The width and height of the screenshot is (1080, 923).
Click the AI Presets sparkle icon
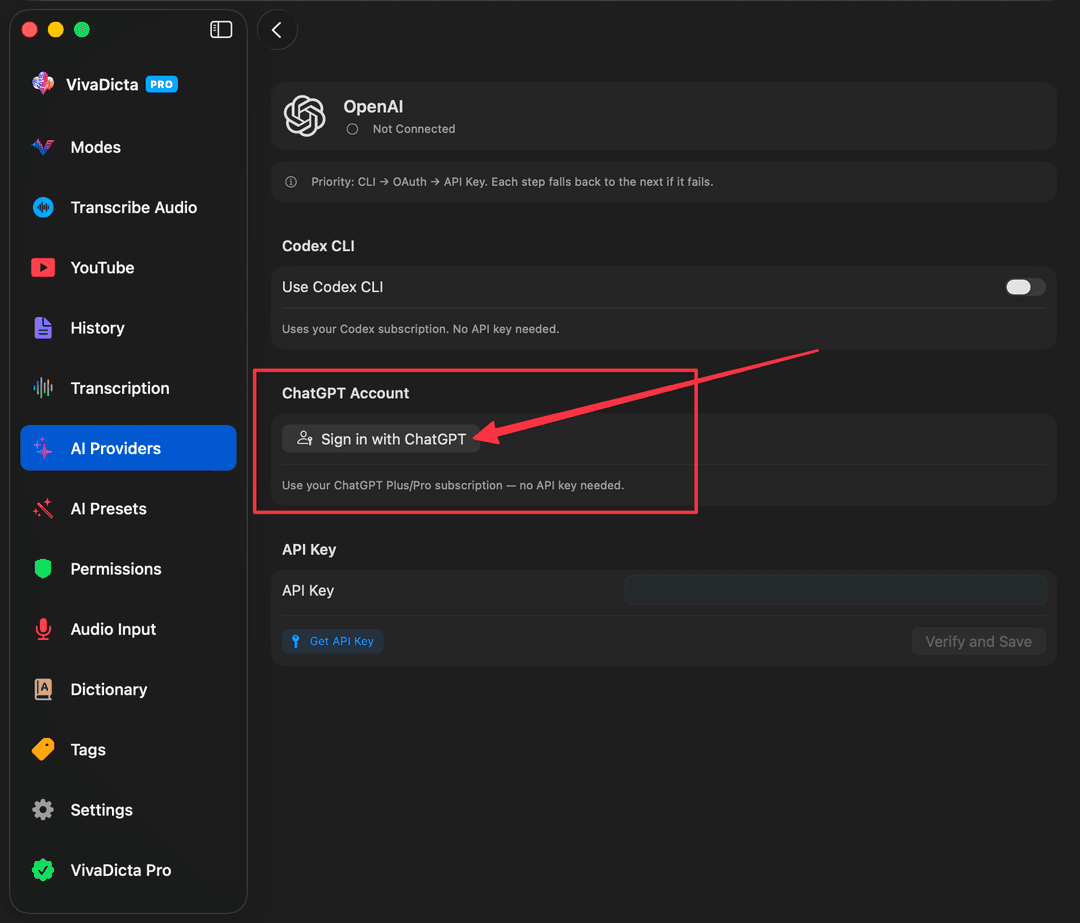coord(42,508)
